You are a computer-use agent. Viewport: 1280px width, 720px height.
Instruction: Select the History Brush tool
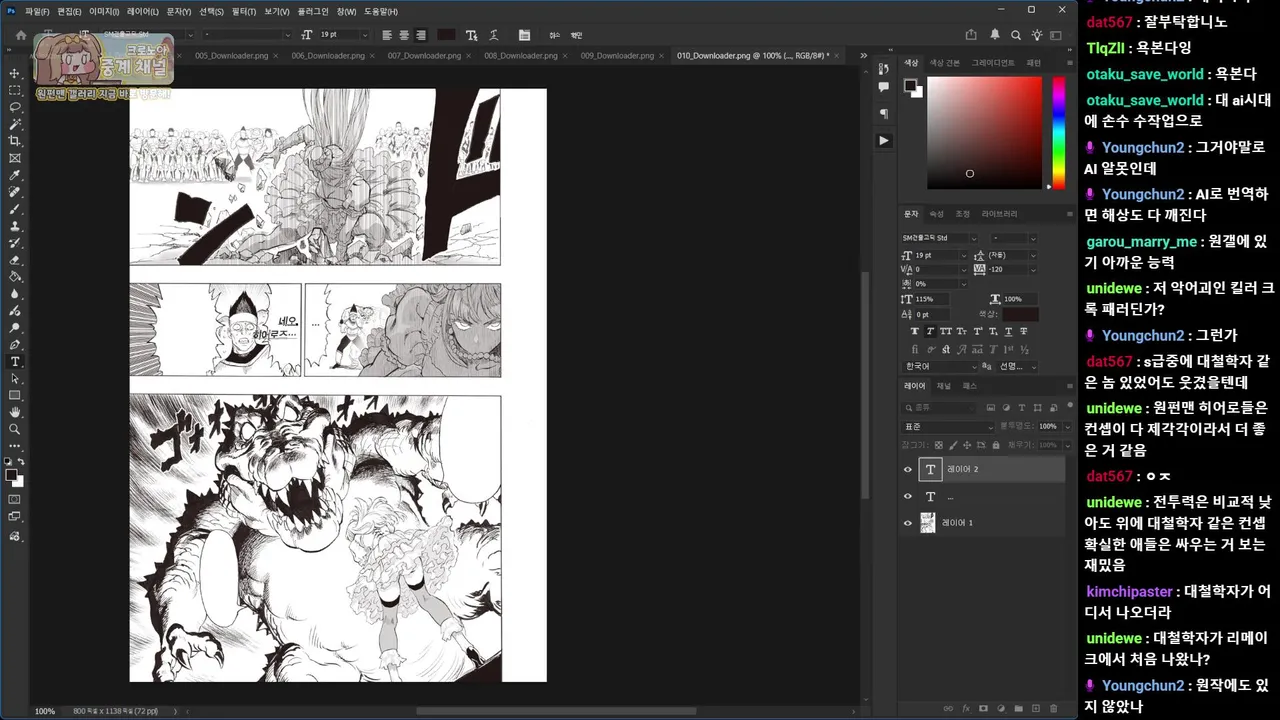15,243
